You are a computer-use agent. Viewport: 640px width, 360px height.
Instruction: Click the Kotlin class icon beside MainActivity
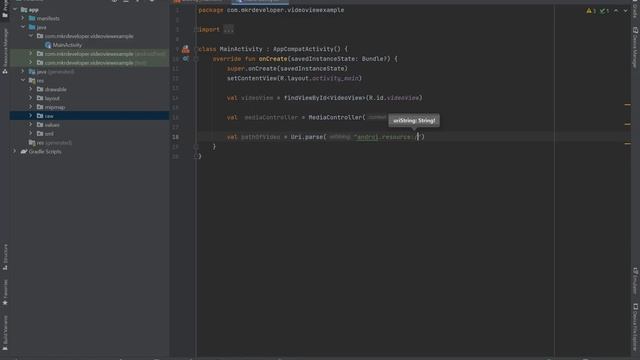coord(48,45)
